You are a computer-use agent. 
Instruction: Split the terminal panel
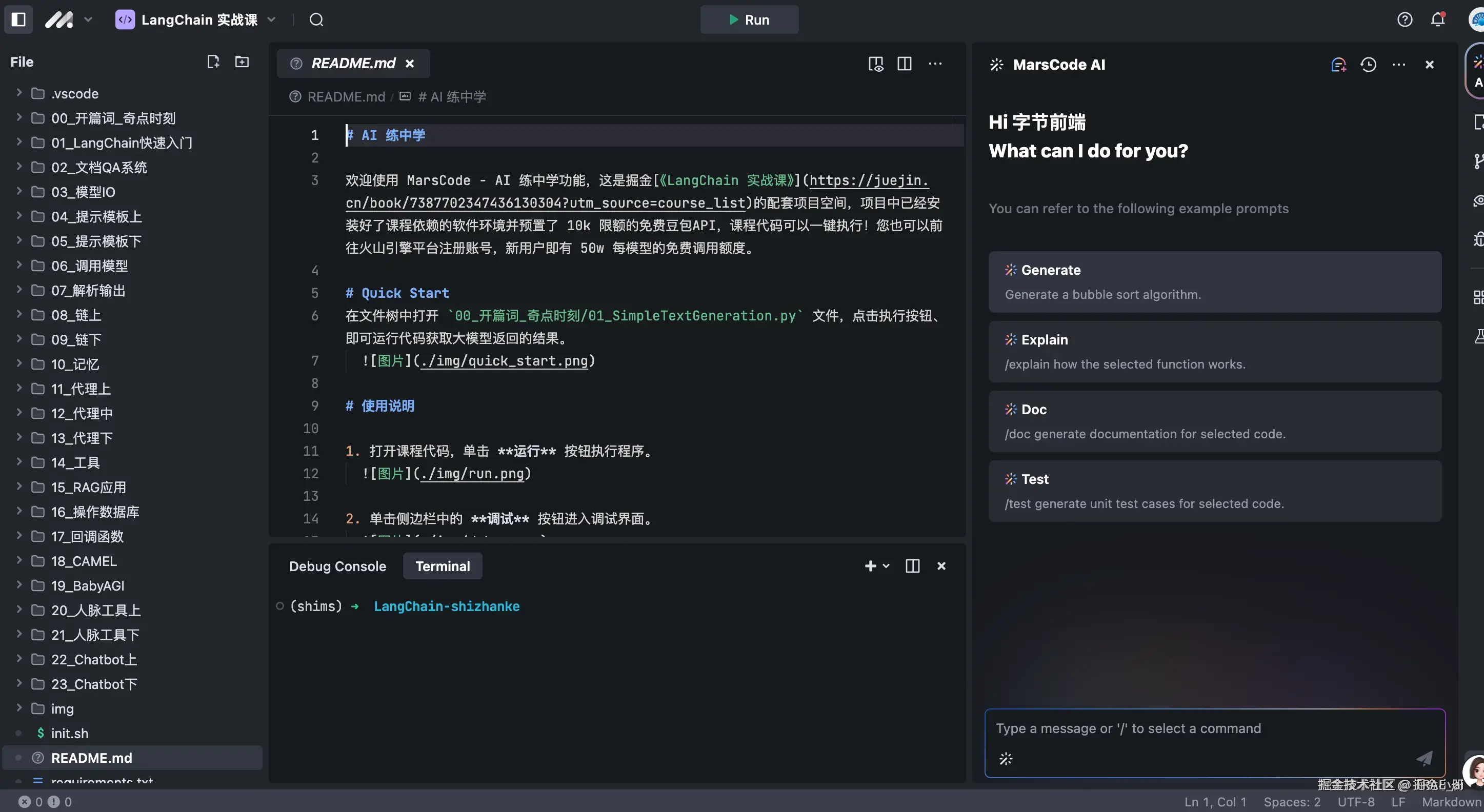pyautogui.click(x=913, y=566)
